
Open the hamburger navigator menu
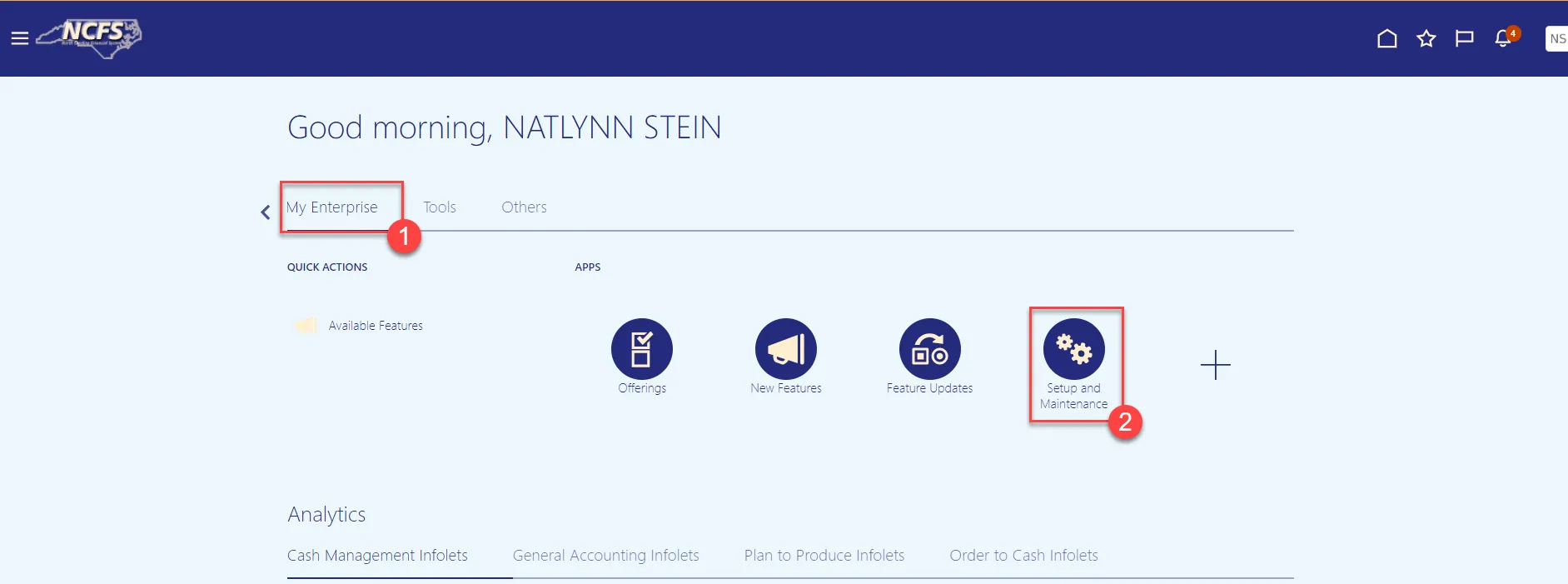pos(20,38)
